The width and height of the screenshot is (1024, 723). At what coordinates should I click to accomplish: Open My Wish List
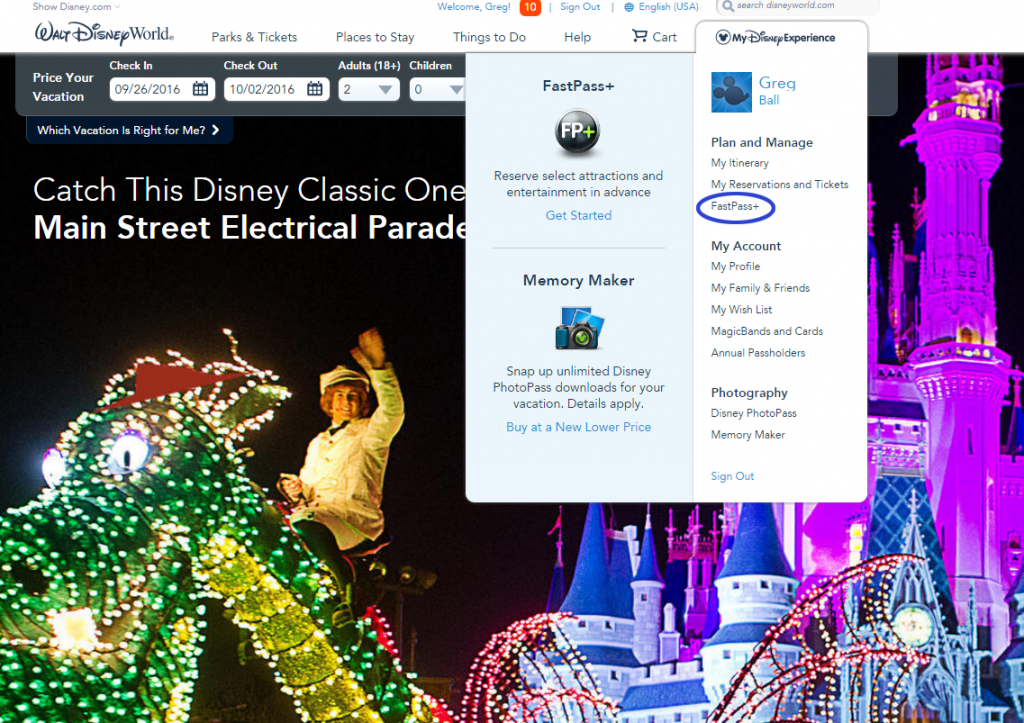coord(741,310)
